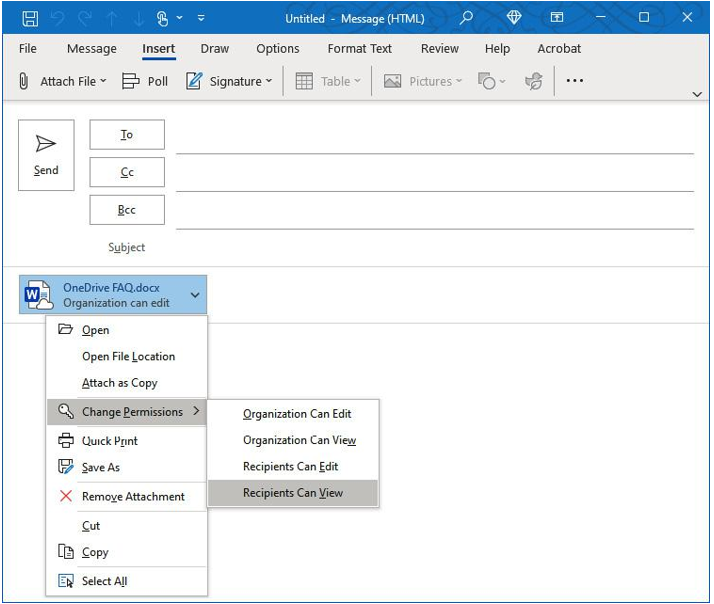714x604 pixels.
Task: Select the Insert tab
Action: coord(158,48)
